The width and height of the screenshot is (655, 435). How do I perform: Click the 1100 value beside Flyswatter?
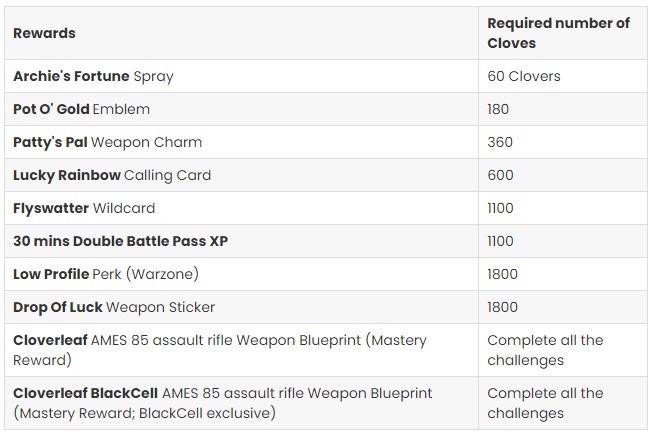(500, 208)
